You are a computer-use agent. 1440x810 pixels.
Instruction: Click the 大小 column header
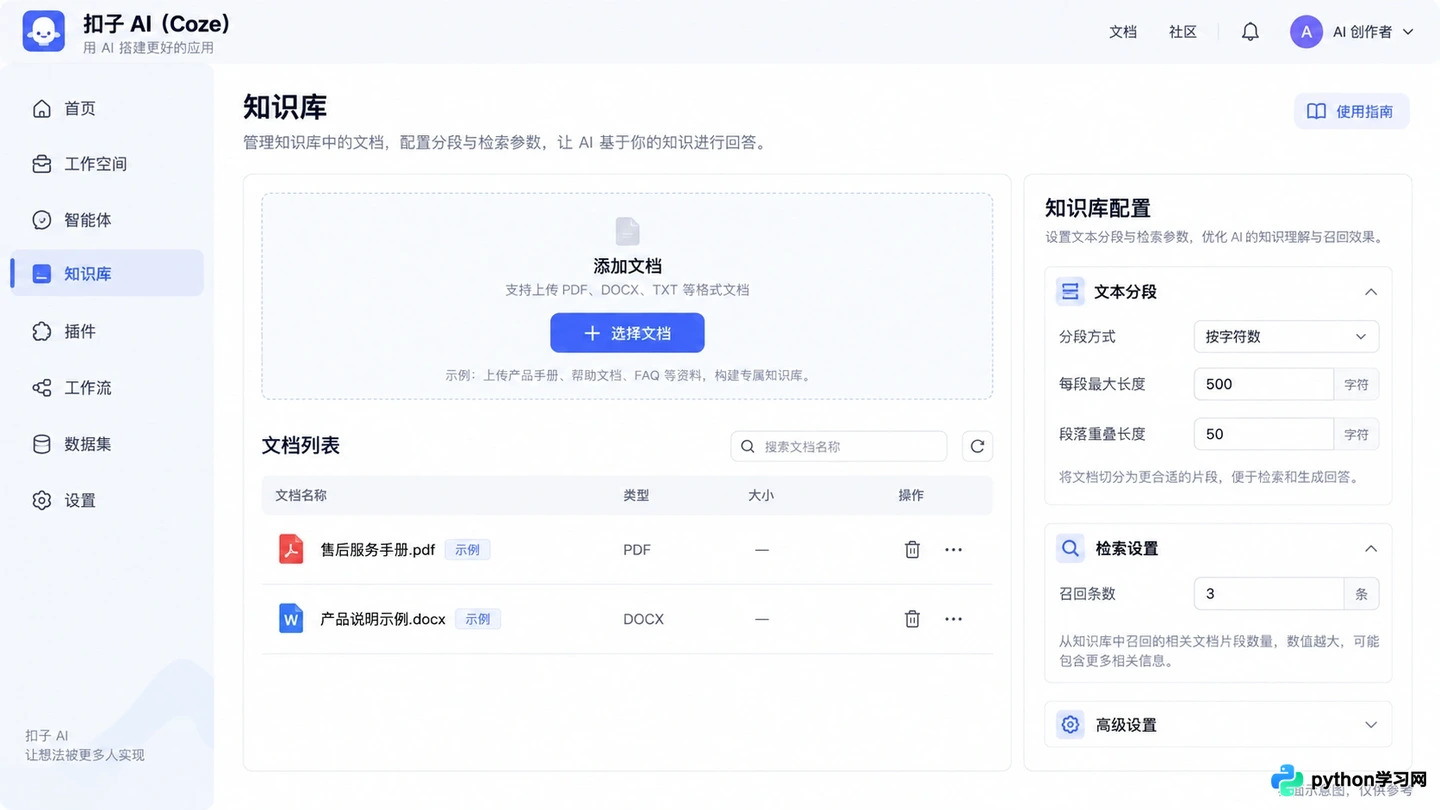(x=761, y=495)
